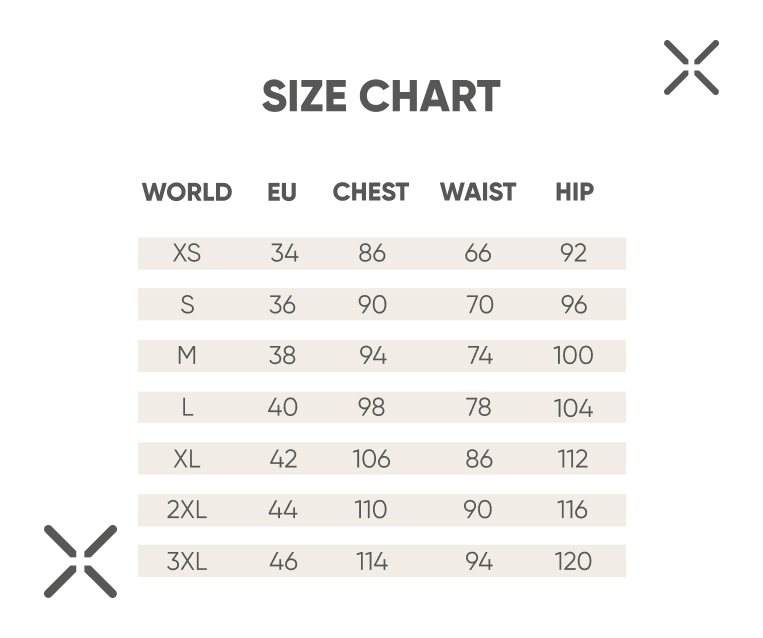Click the EU column header
The height and width of the screenshot is (638, 763).
(x=282, y=192)
